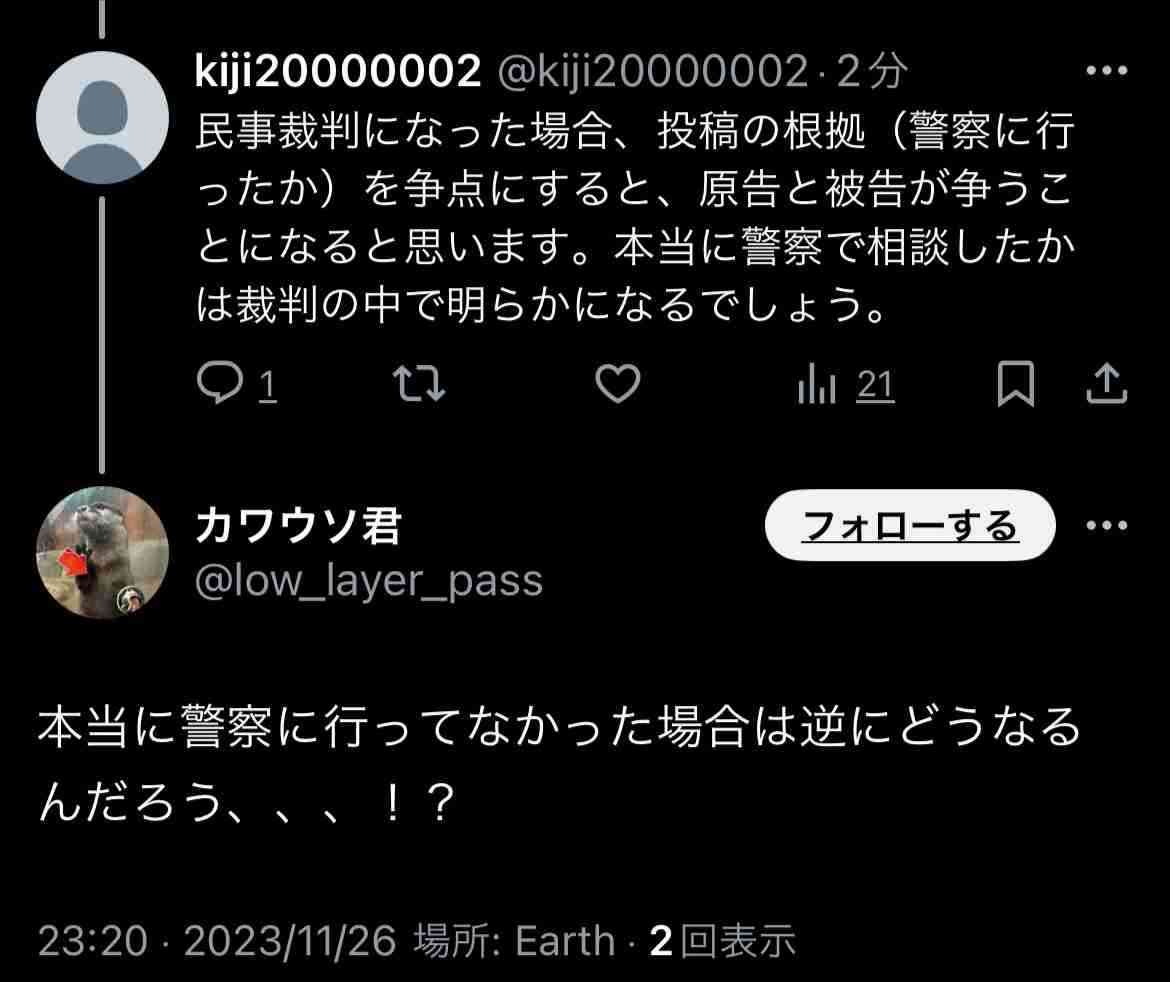The height and width of the screenshot is (982, 1170).
Task: Tap the kiji20000002 display name
Action: [338, 72]
